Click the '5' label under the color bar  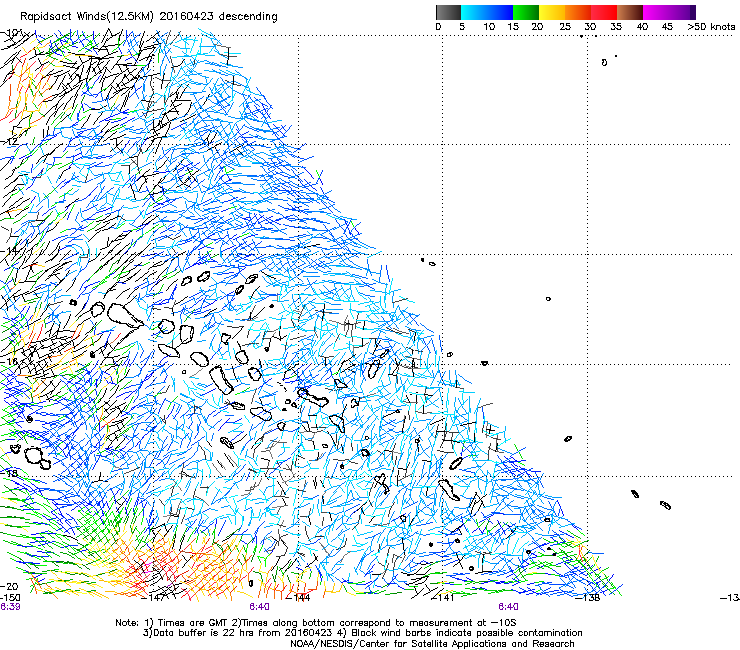462,27
